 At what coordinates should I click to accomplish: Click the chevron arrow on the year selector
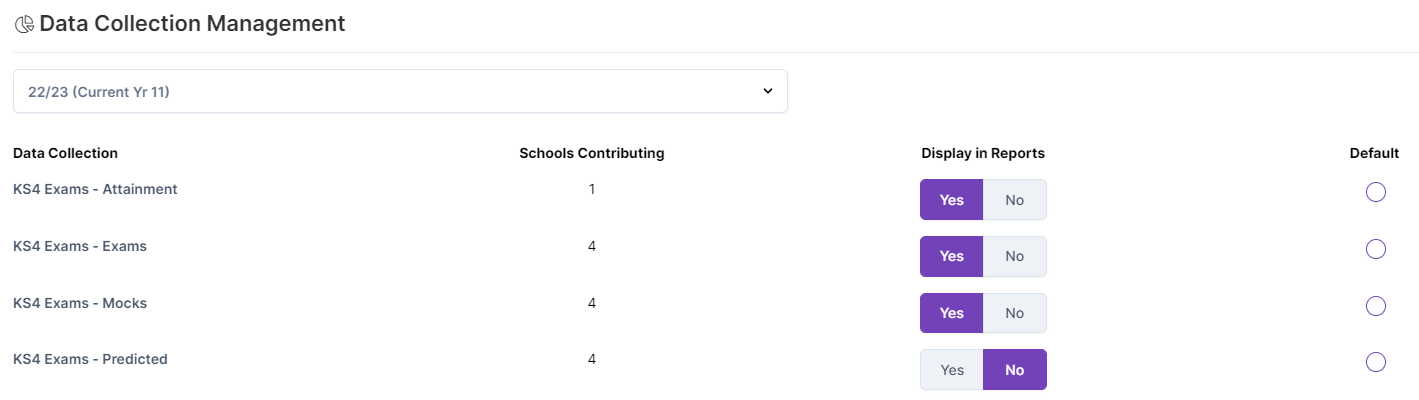coord(768,91)
